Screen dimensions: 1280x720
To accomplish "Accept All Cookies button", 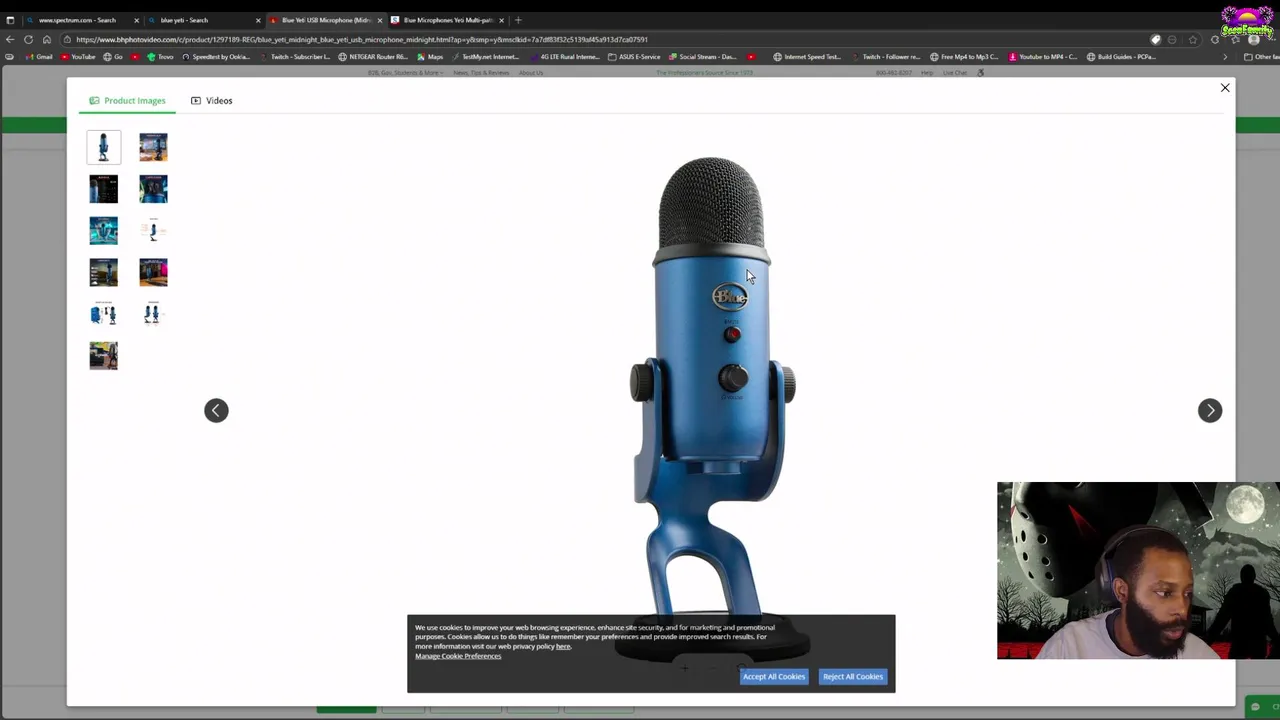I will 773,676.
